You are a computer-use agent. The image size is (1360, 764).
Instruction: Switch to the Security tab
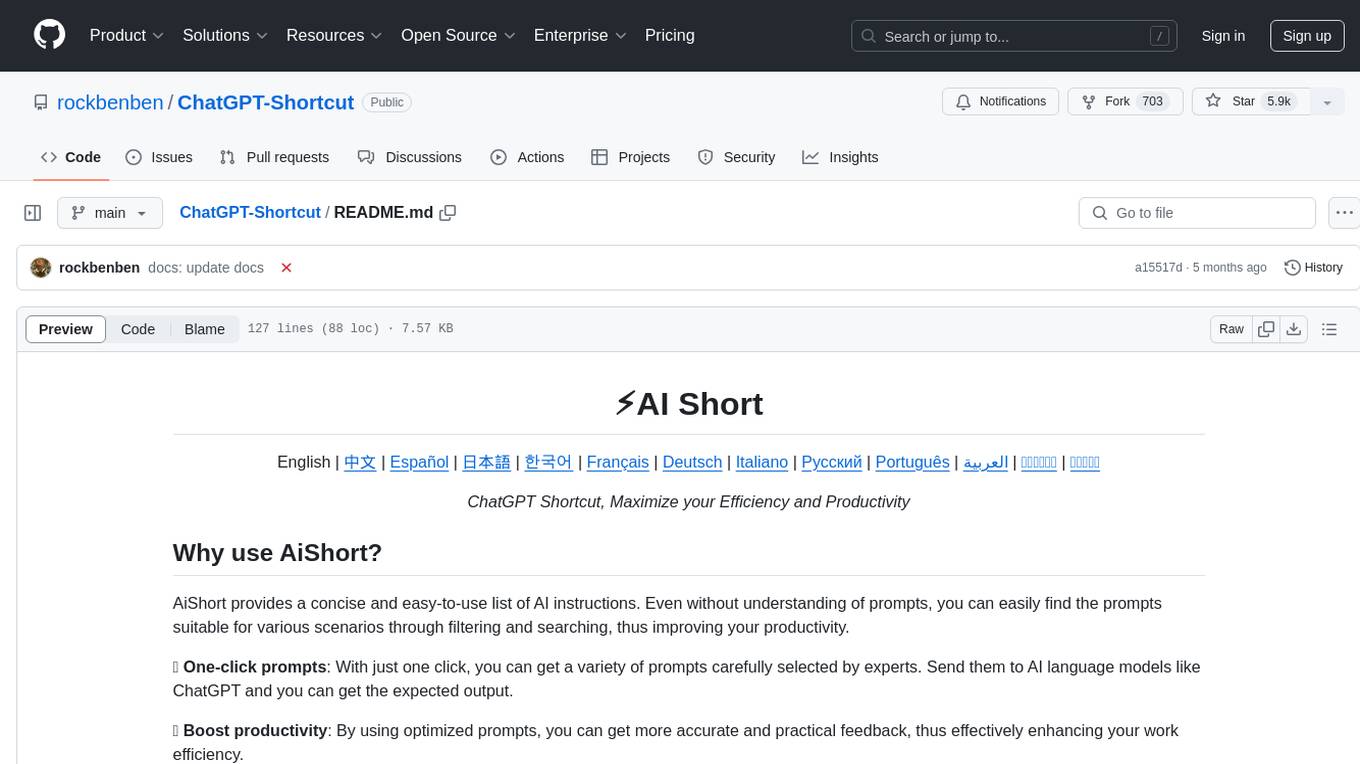[736, 157]
